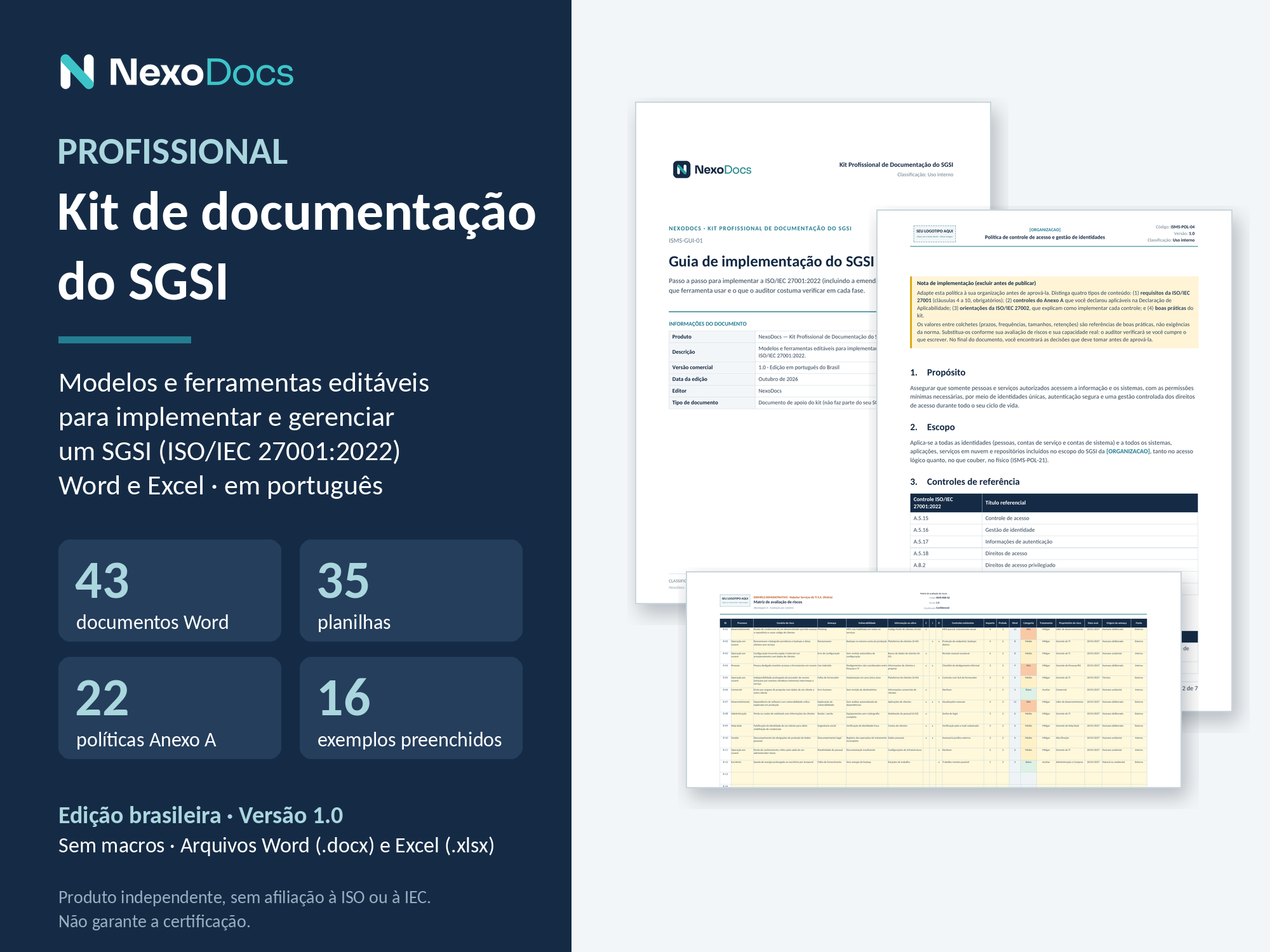Click "Não garante a certificação." line
Viewport: 1270px width, 952px height.
coord(154,922)
